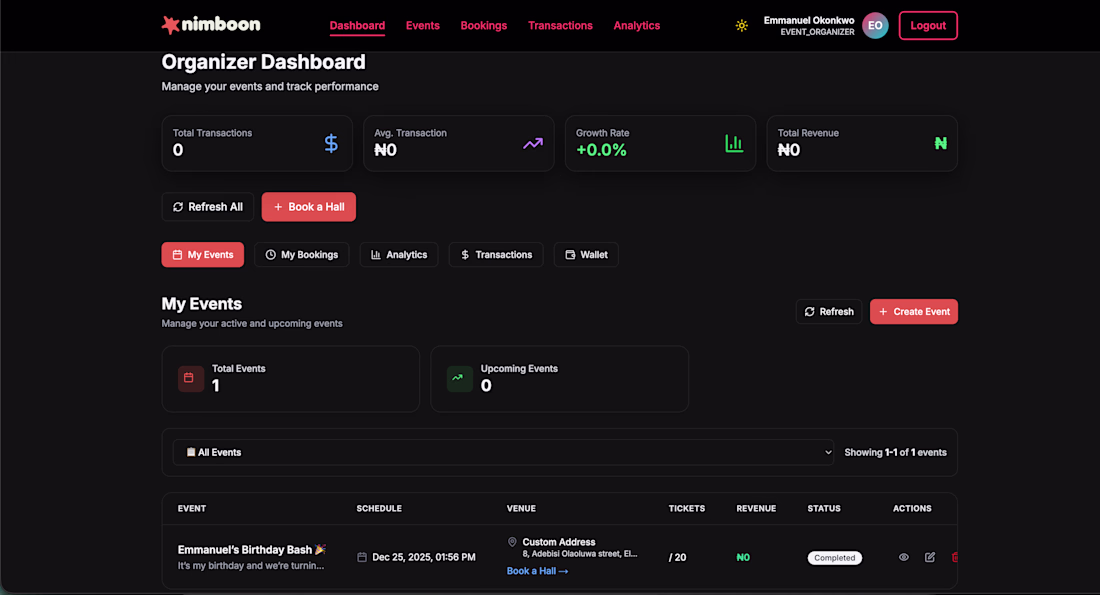Click the Refresh All button
Image resolution: width=1100 pixels, height=595 pixels.
point(208,207)
